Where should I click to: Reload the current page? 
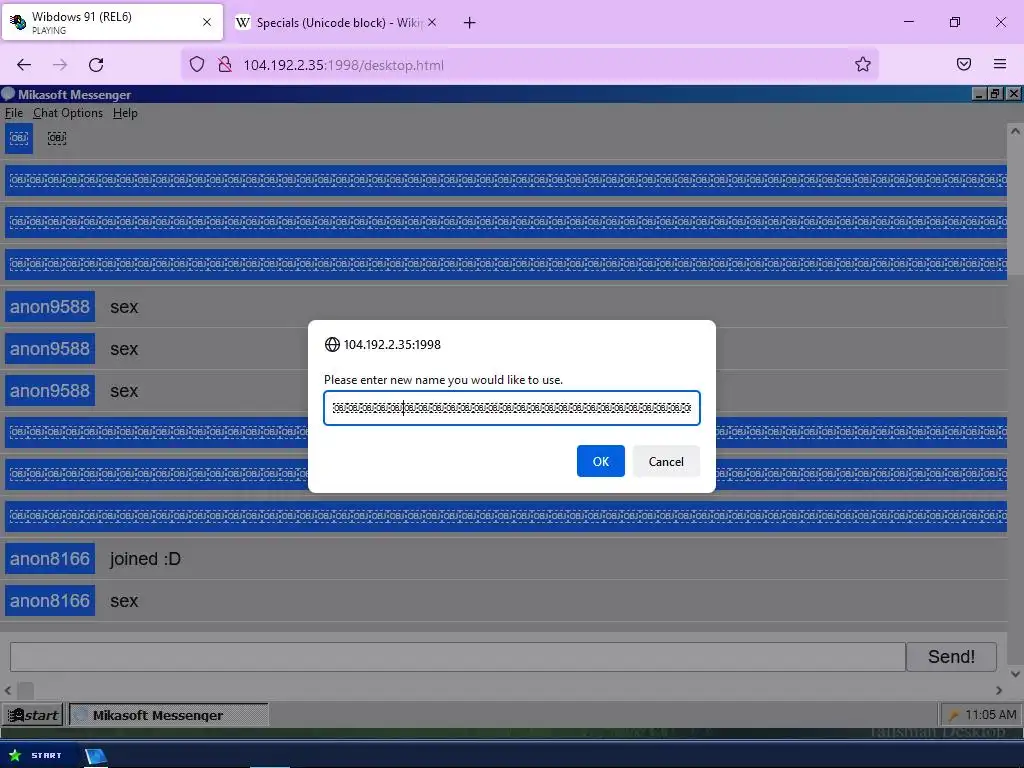click(x=96, y=65)
